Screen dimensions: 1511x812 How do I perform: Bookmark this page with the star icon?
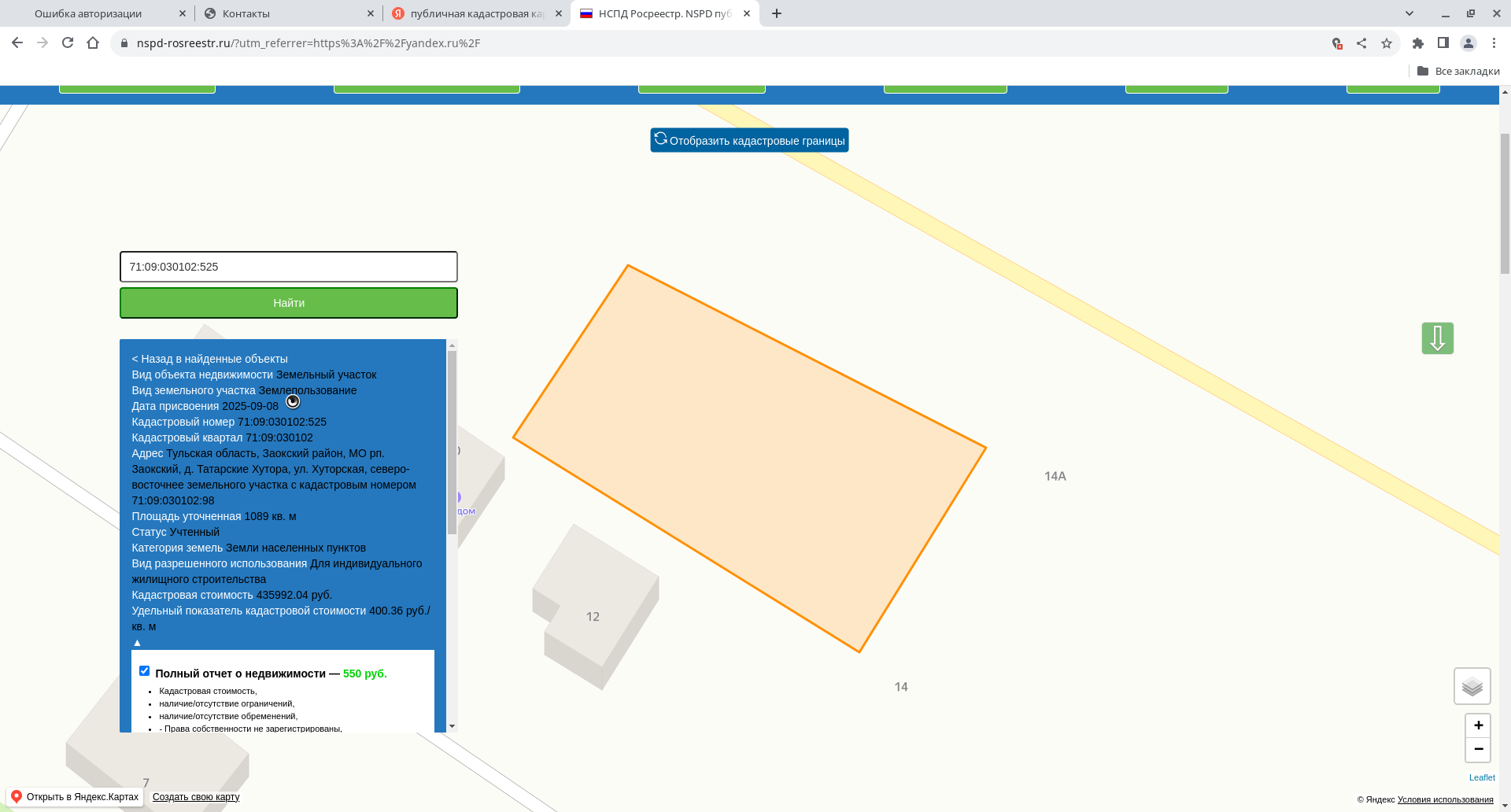pyautogui.click(x=1387, y=43)
